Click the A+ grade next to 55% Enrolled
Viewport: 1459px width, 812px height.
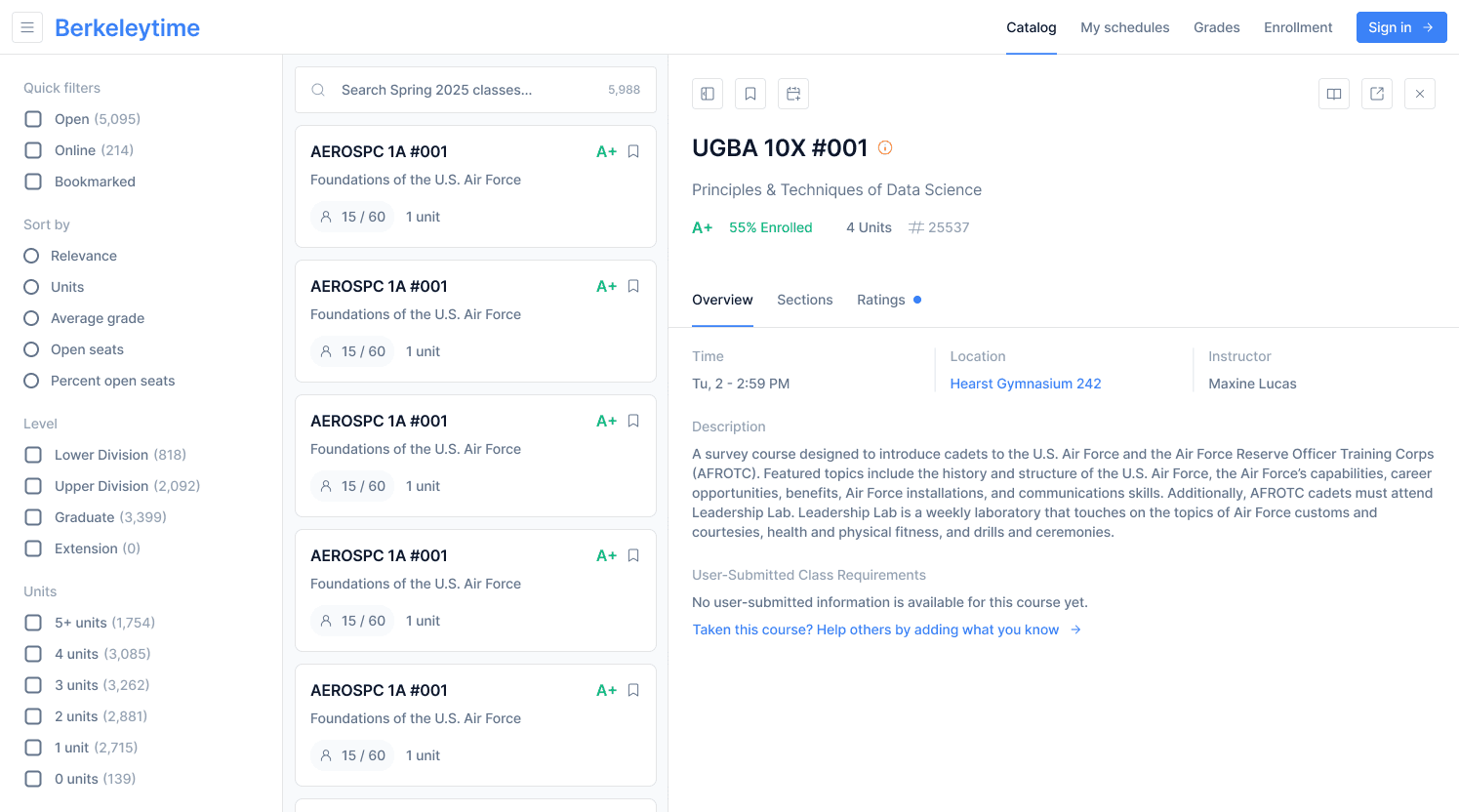(x=703, y=227)
